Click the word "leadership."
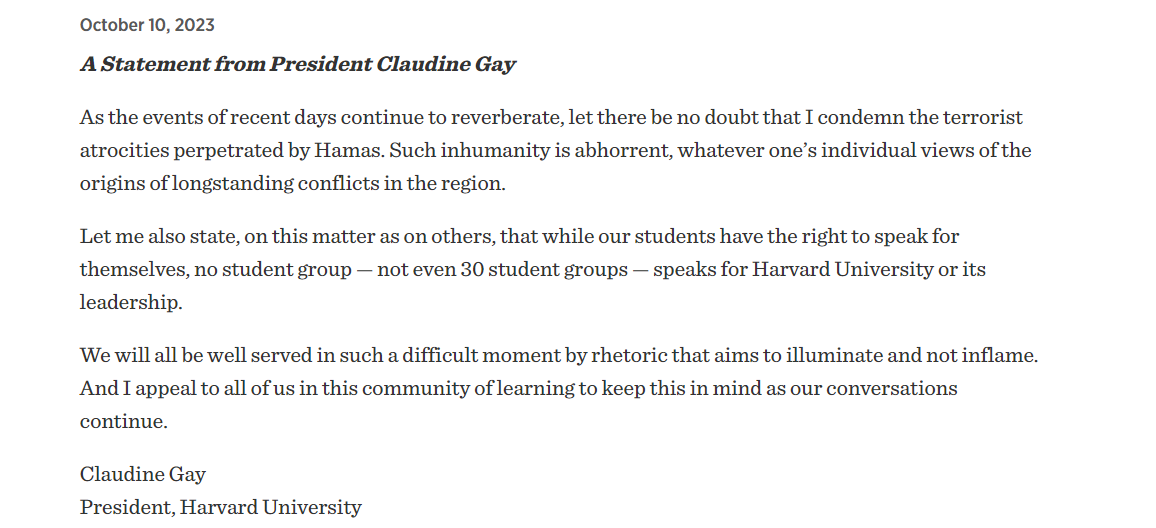Image resolution: width=1156 pixels, height=528 pixels. (x=131, y=303)
